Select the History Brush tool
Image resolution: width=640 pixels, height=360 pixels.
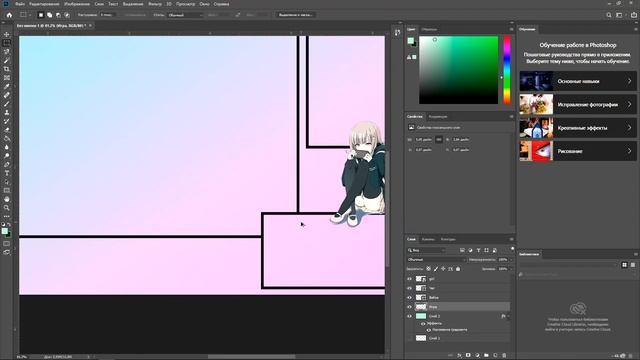click(7, 121)
